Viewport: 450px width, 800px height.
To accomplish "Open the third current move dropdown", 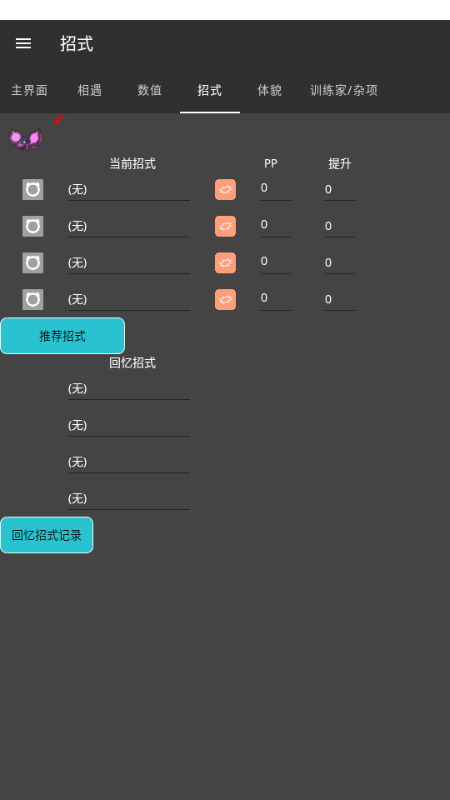I will coord(129,263).
